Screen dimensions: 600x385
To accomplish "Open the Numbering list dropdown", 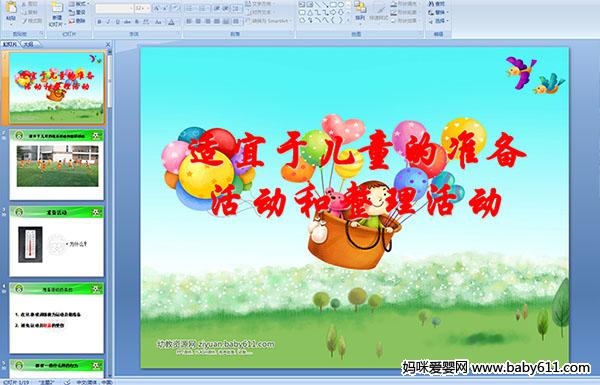I will pos(204,8).
